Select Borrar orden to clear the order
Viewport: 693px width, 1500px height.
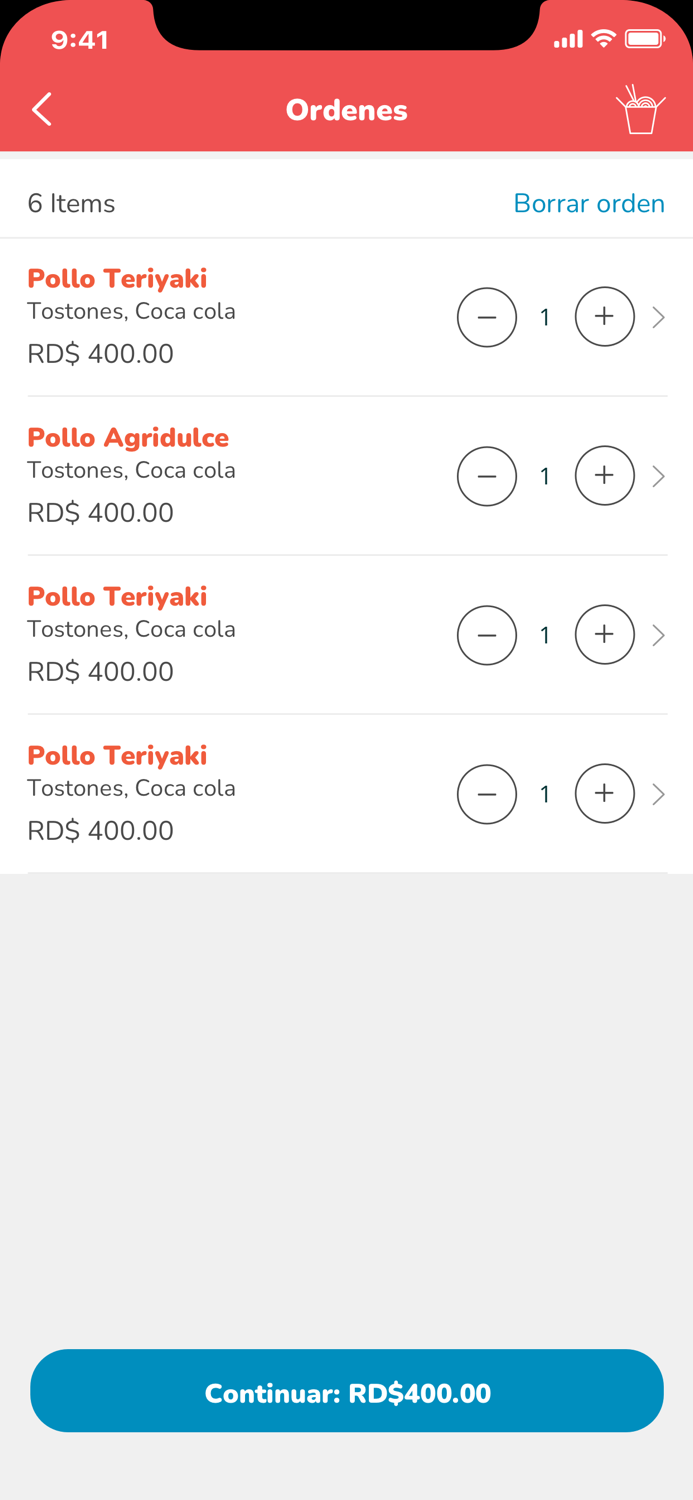589,203
